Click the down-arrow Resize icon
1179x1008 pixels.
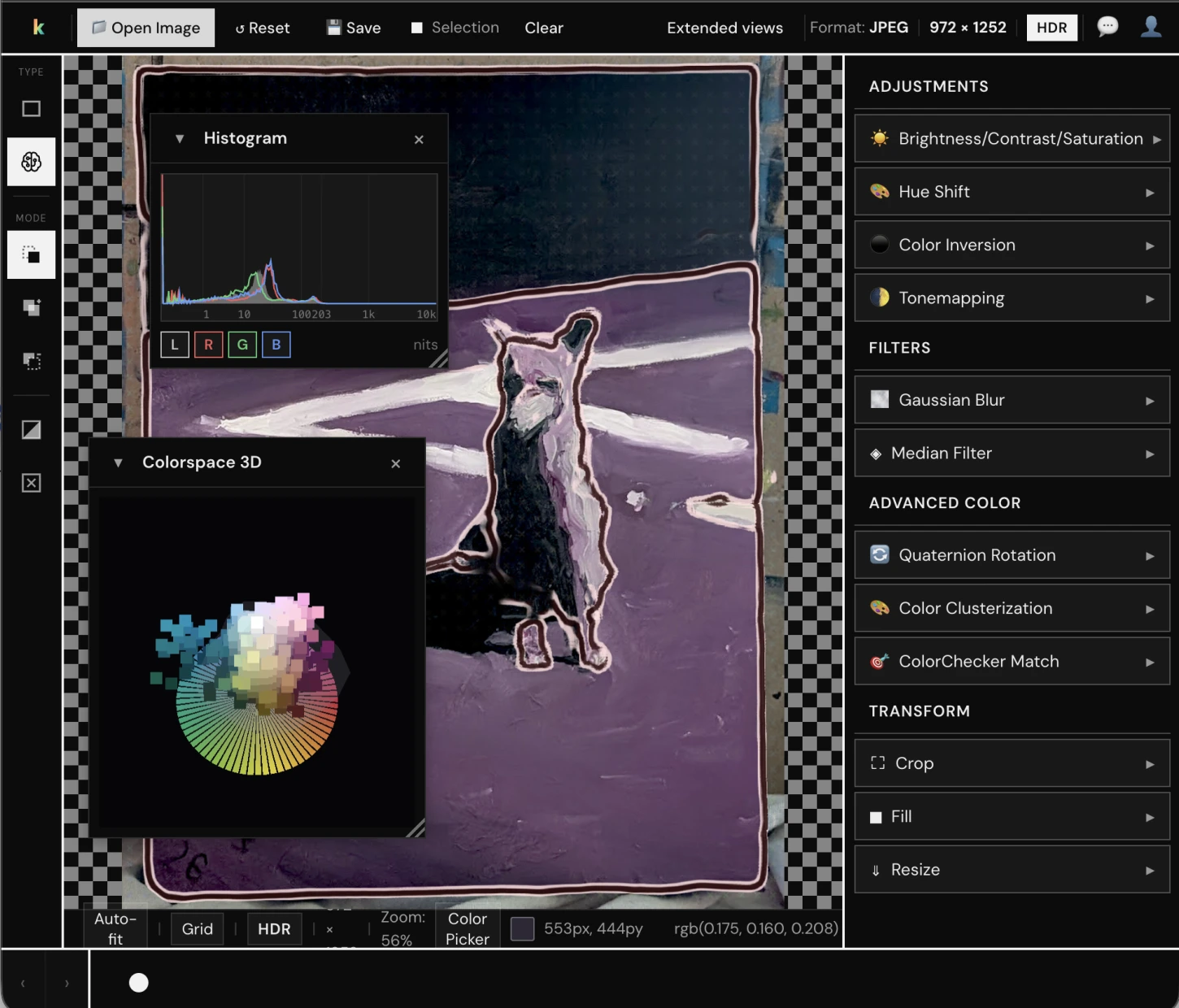pyautogui.click(x=876, y=870)
